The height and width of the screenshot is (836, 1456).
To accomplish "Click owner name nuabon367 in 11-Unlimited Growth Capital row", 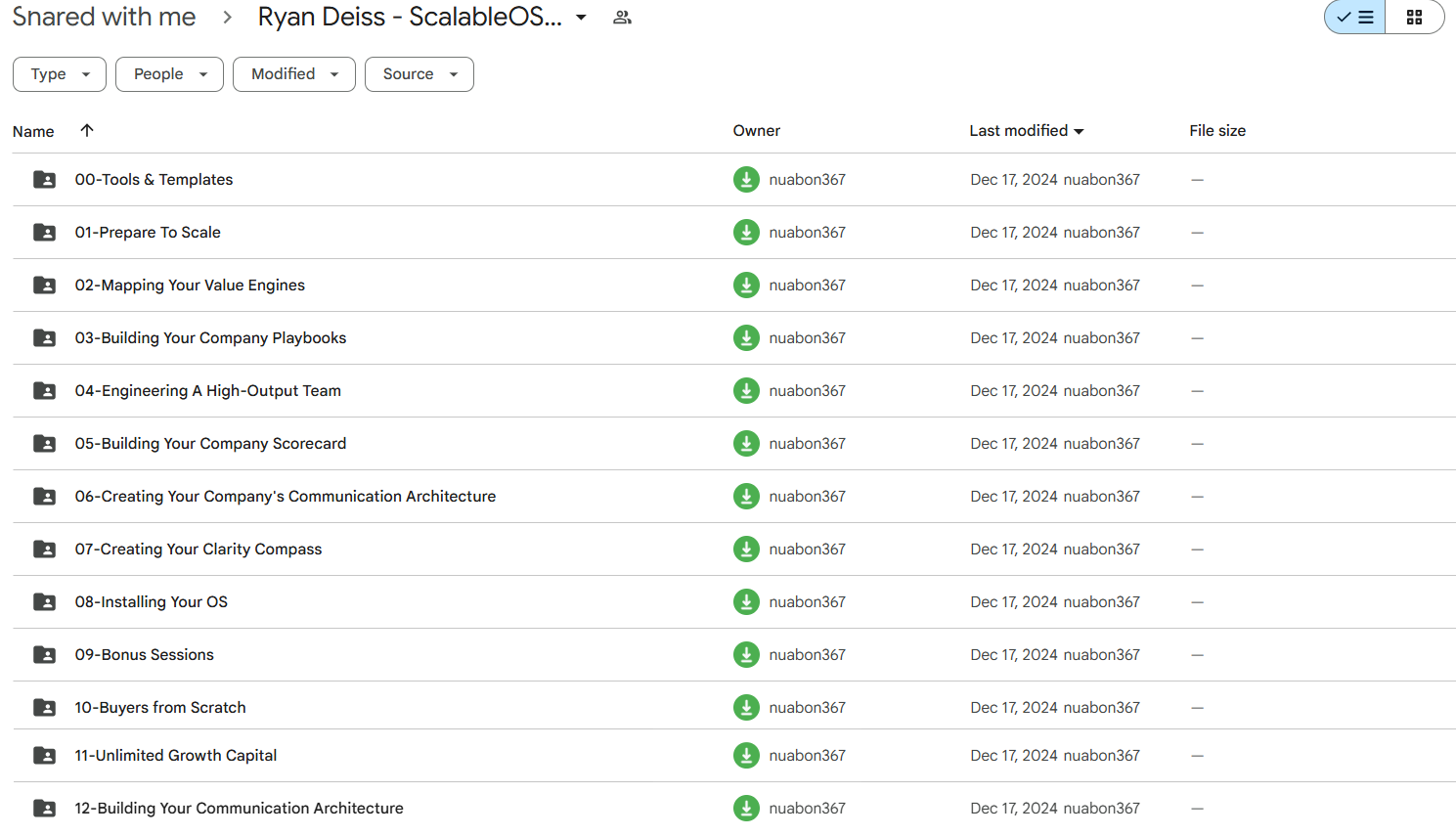I will click(808, 756).
